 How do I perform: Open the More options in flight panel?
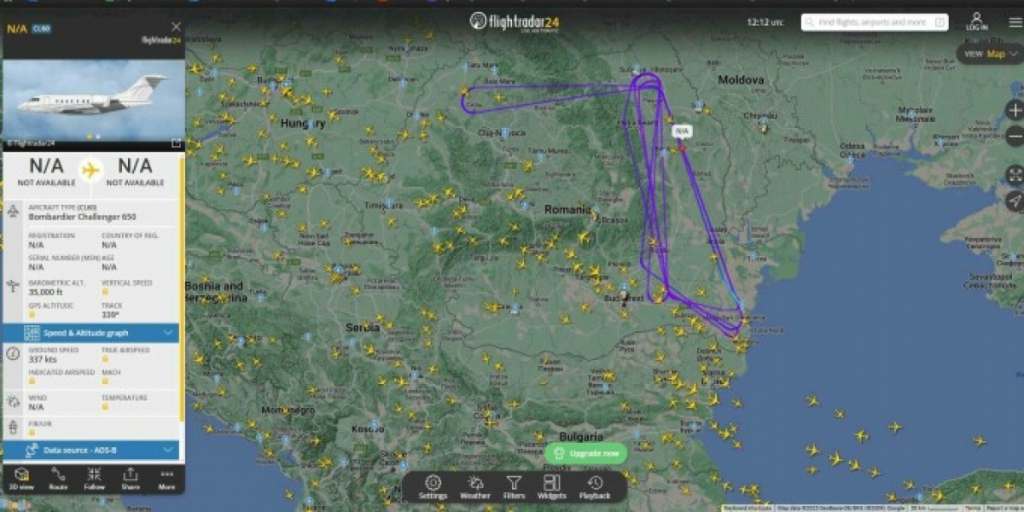tap(167, 478)
